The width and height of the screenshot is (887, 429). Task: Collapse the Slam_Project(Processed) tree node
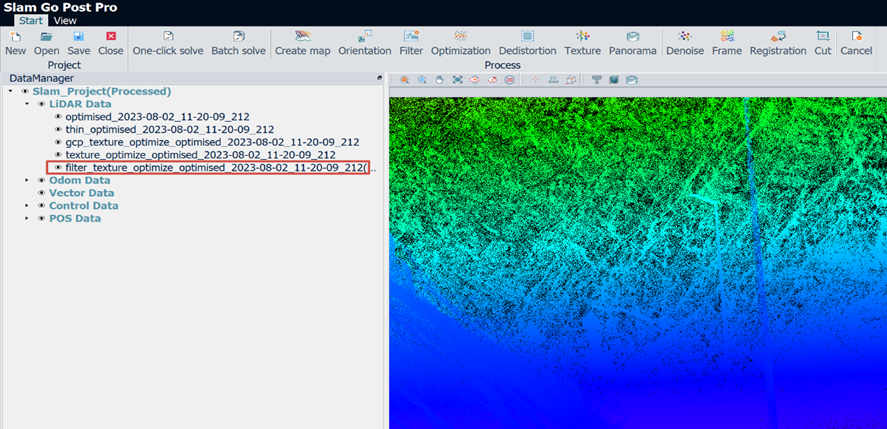click(x=10, y=91)
